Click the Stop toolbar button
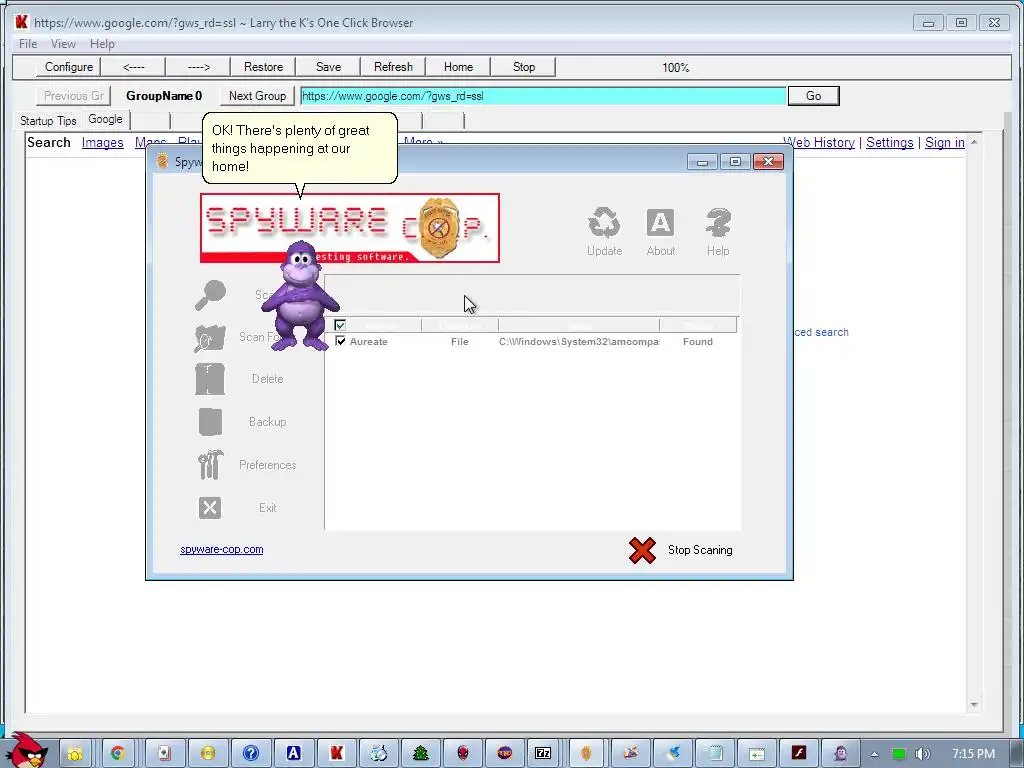 click(x=524, y=67)
